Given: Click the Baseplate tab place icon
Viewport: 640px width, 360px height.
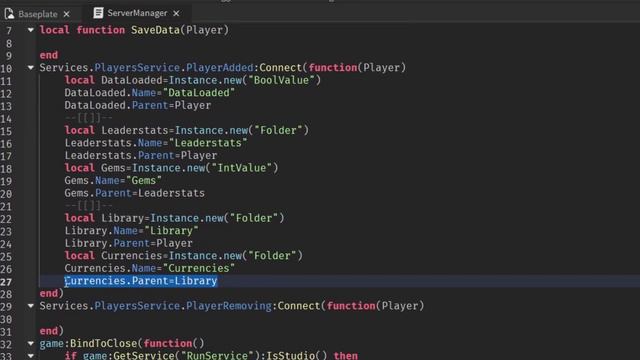Looking at the screenshot, I should 9,14.
